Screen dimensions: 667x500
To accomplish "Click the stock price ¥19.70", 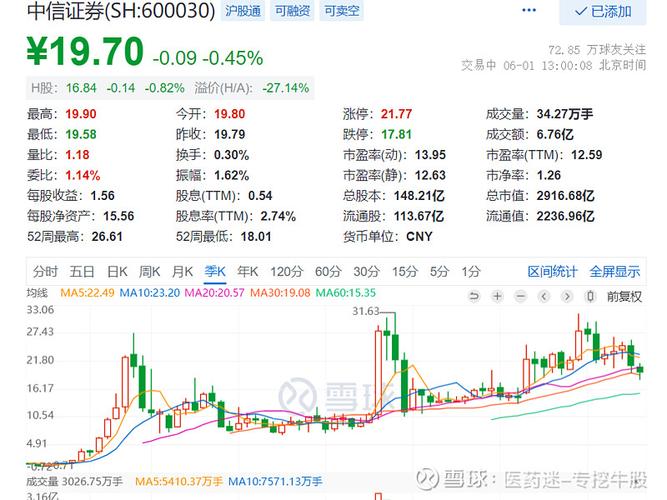I will pyautogui.click(x=85, y=51).
